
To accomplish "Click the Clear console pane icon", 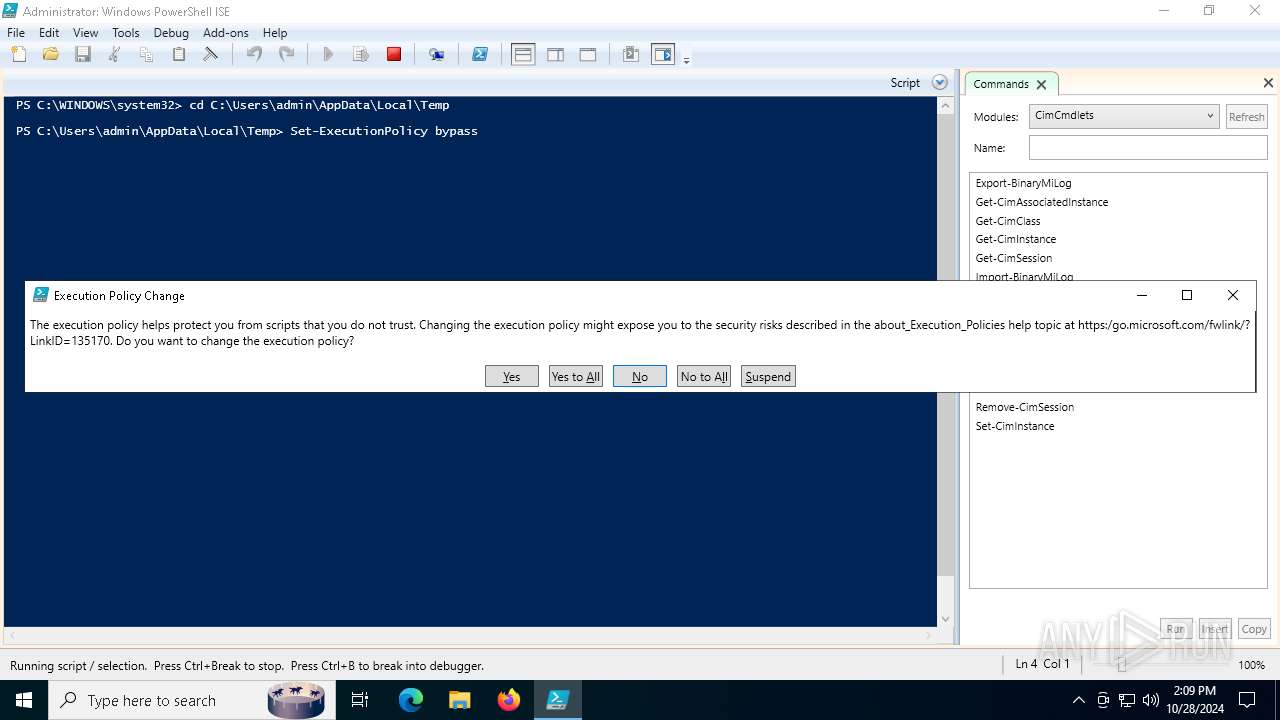I will pos(210,54).
